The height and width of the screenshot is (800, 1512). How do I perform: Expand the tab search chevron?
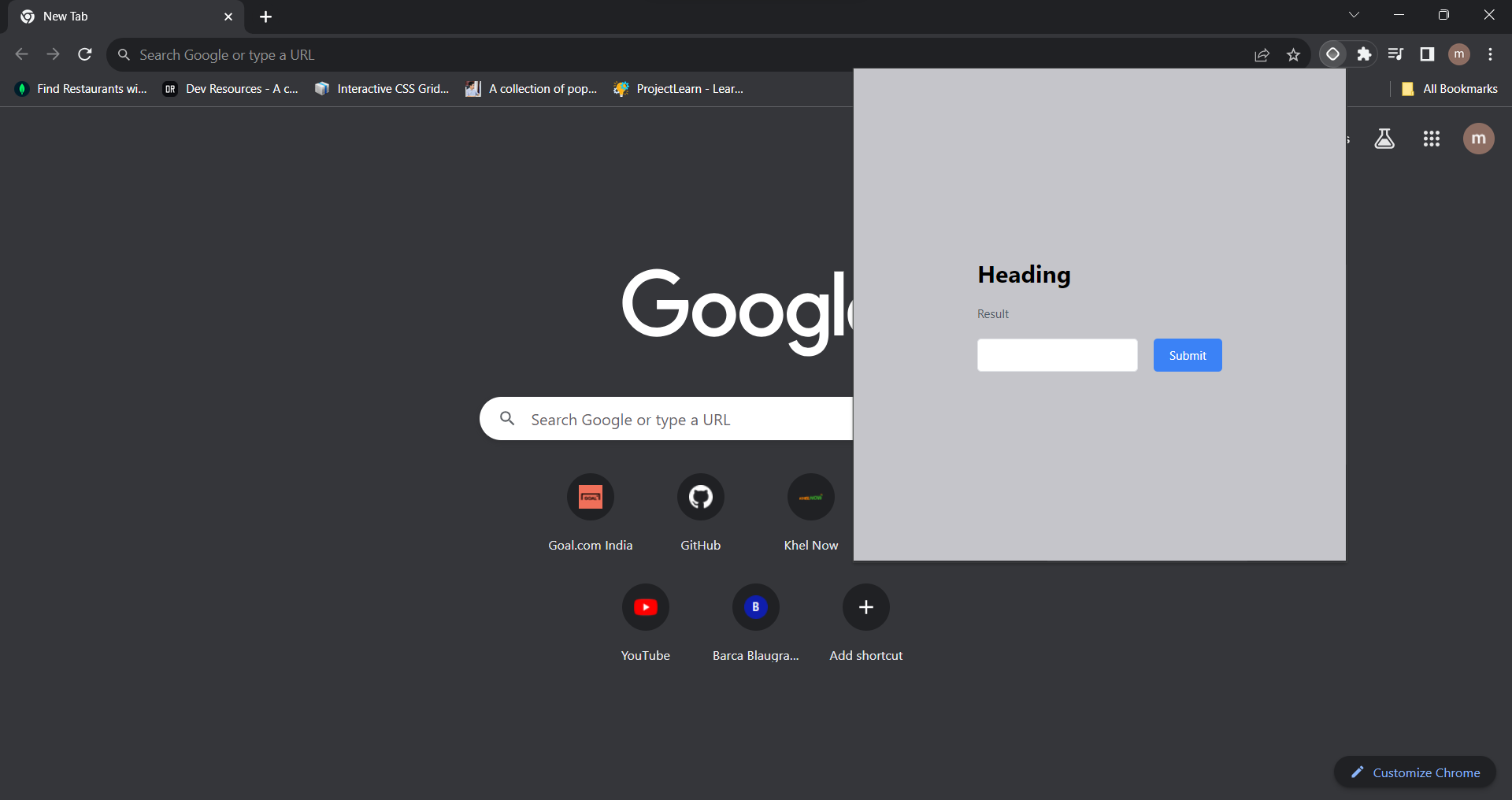tap(1354, 15)
